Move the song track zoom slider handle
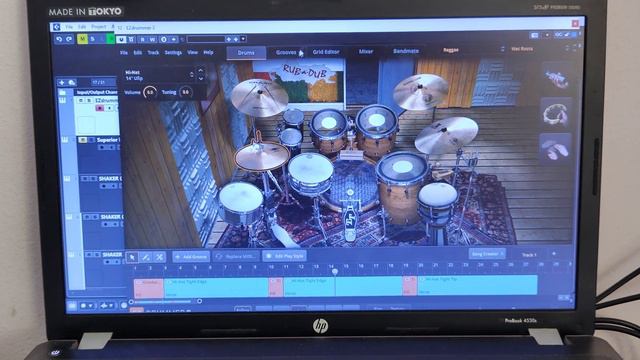This screenshot has width=640, height=360. click(x=199, y=301)
